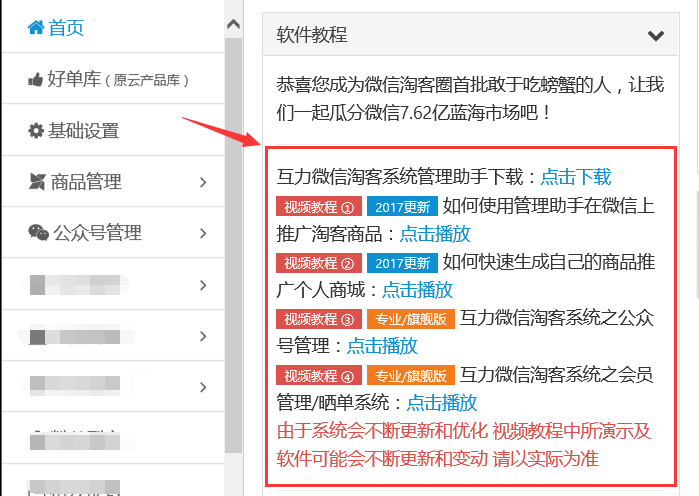This screenshot has height=496, width=699.
Task: Click 点击播放 link for video tutorial ①
Action: (435, 234)
